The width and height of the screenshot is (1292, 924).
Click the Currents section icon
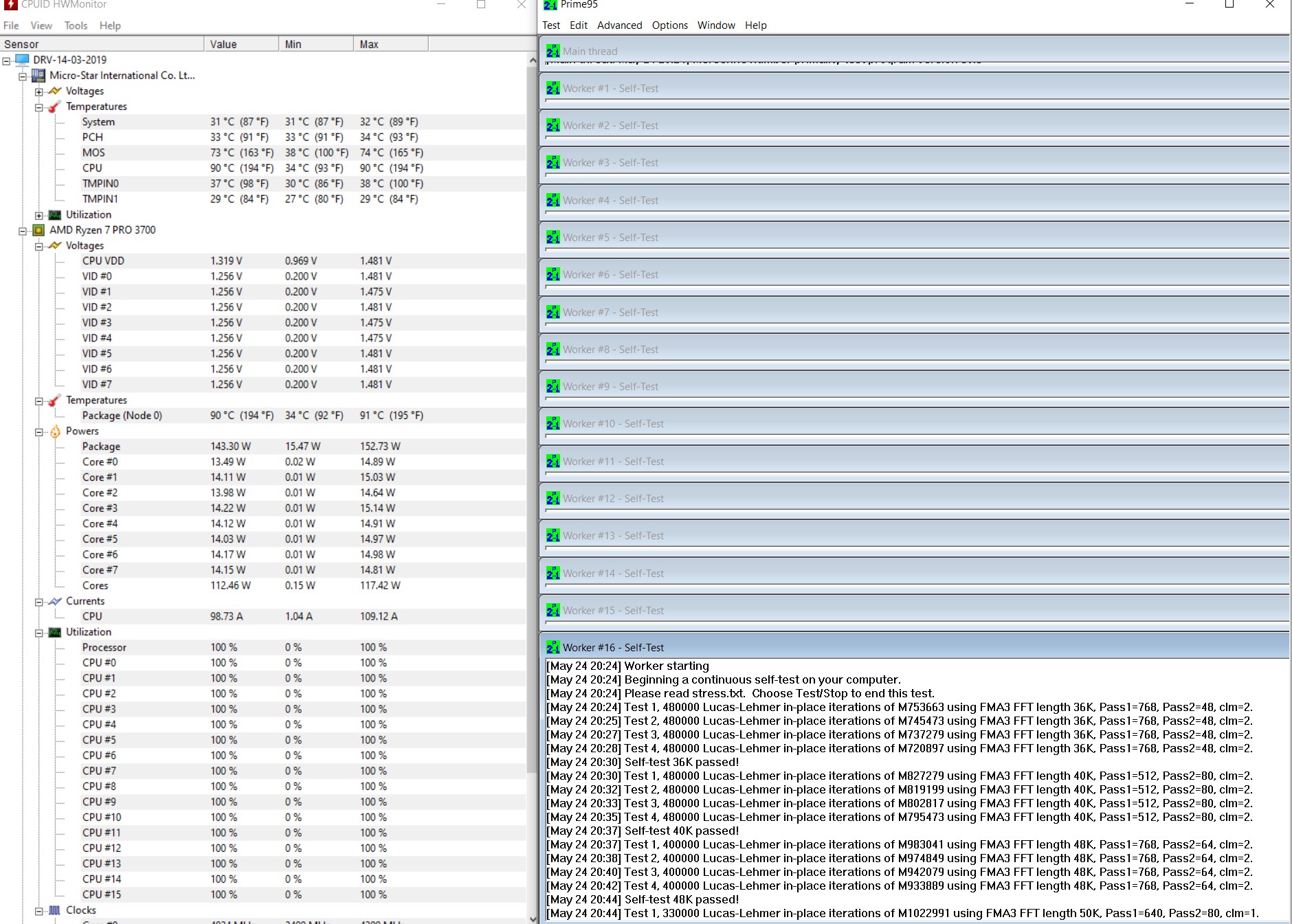click(x=55, y=601)
